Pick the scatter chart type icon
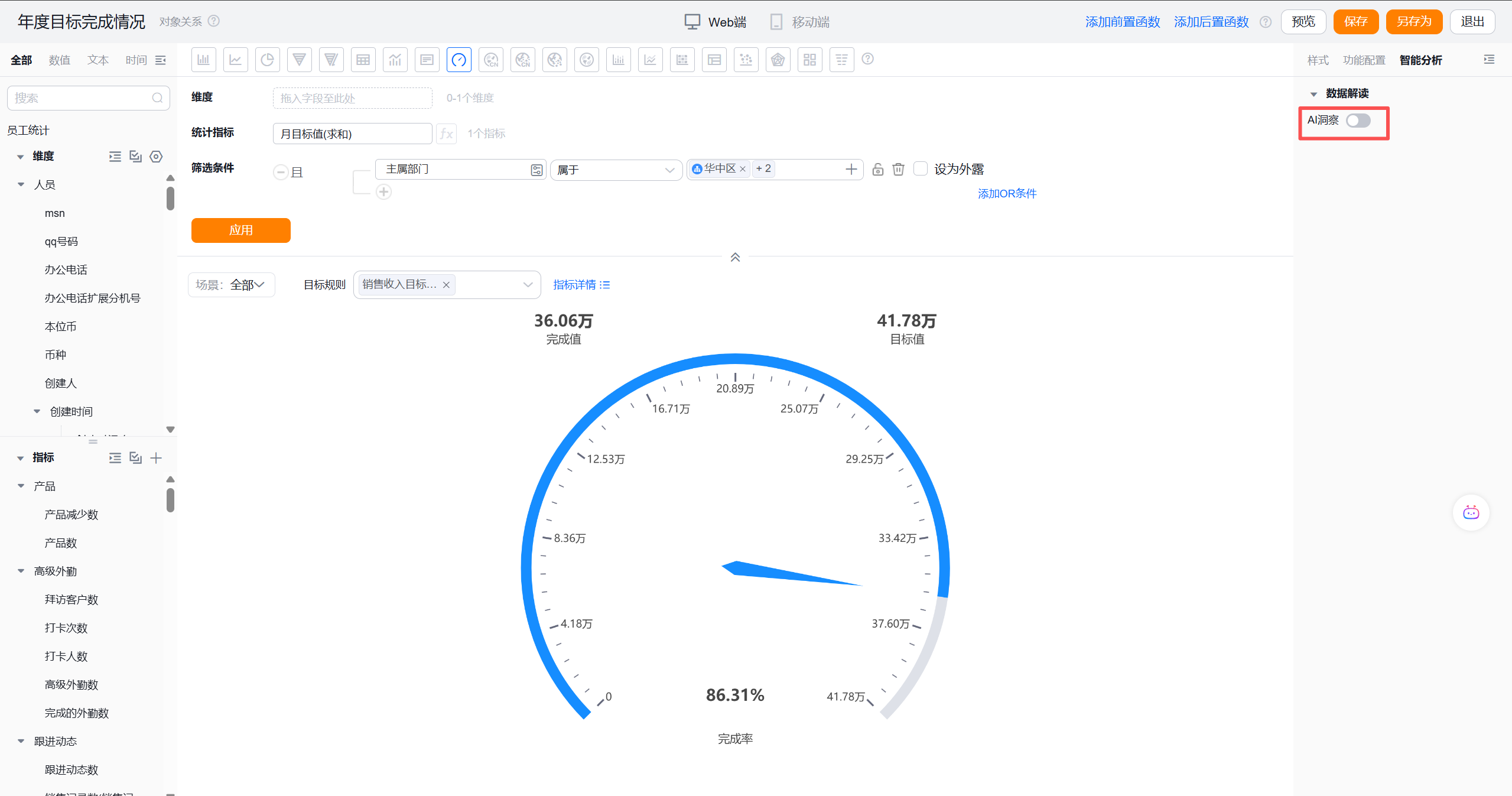This screenshot has width=1512, height=796. (746, 60)
